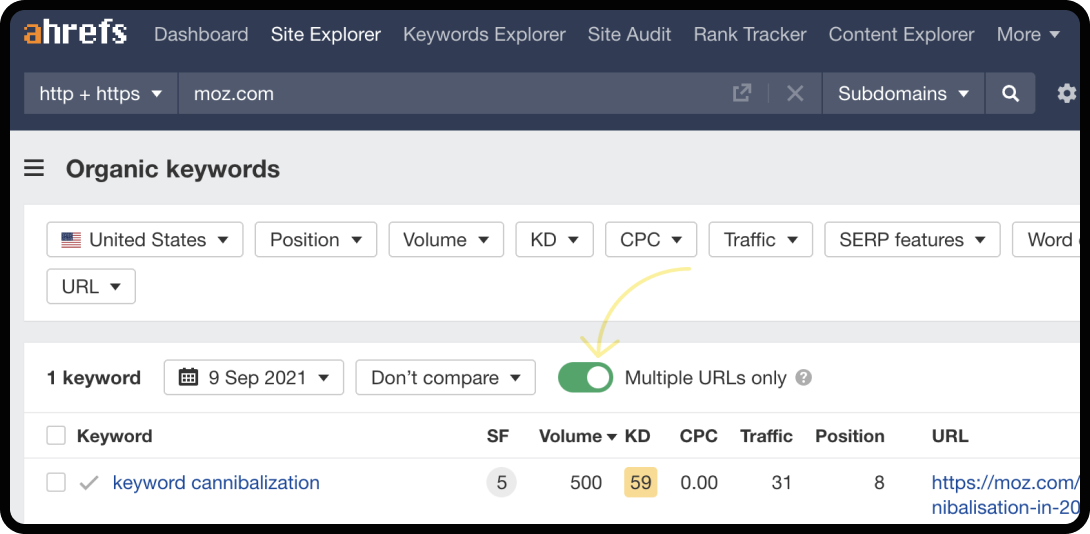This screenshot has height=534, width=1090.
Task: Open the URL in new tab icon
Action: [742, 93]
